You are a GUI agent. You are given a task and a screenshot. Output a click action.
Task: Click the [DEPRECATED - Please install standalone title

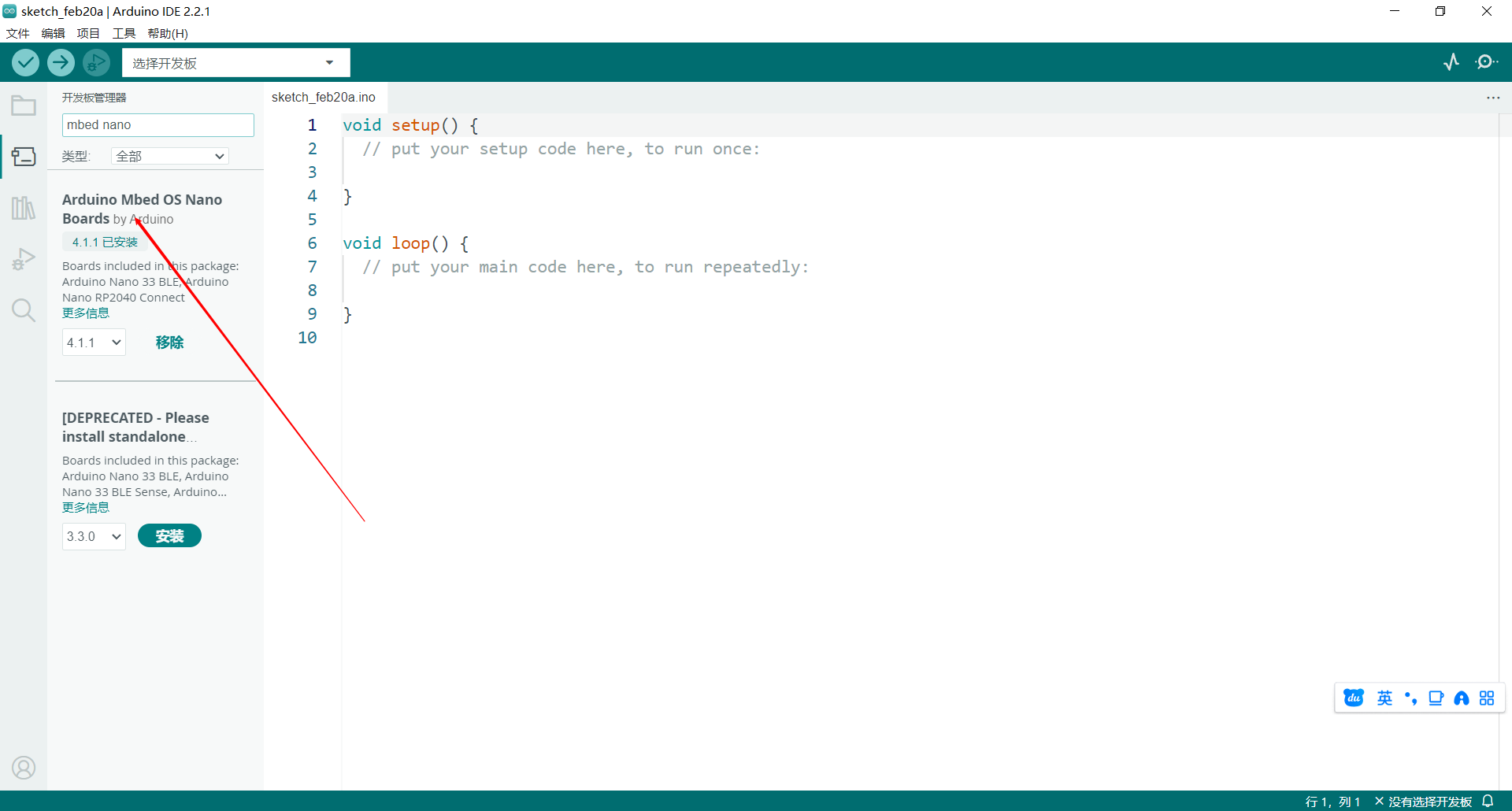(135, 427)
